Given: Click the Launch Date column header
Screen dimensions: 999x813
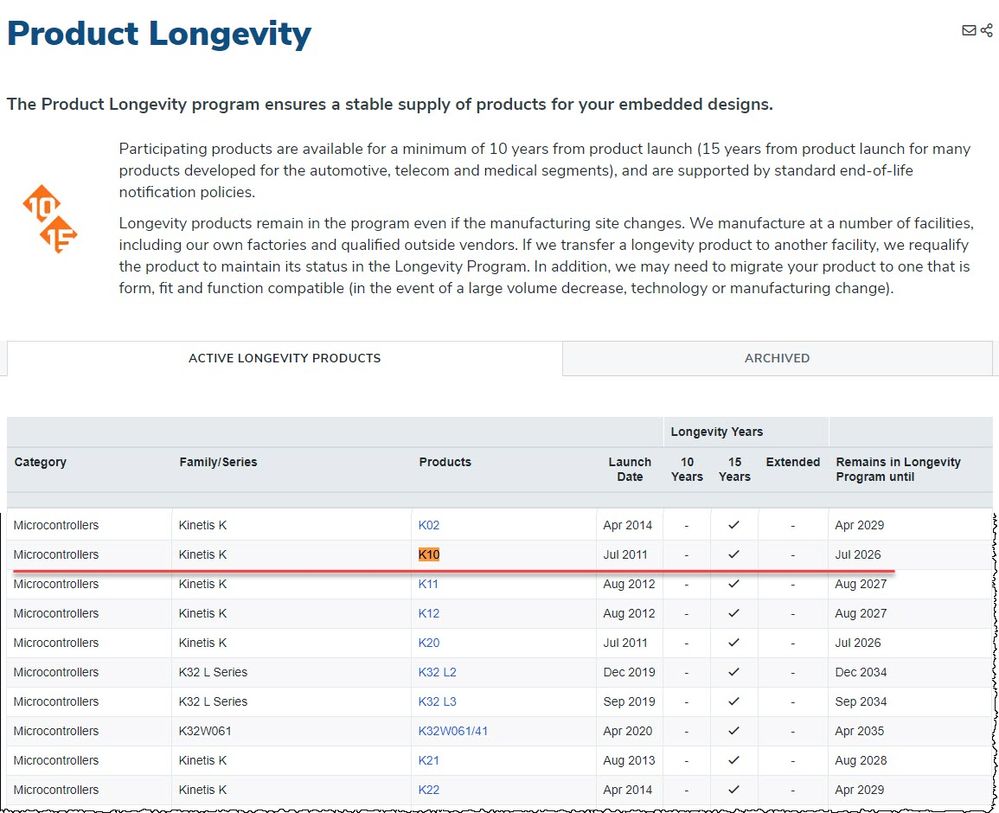Looking at the screenshot, I should 630,469.
